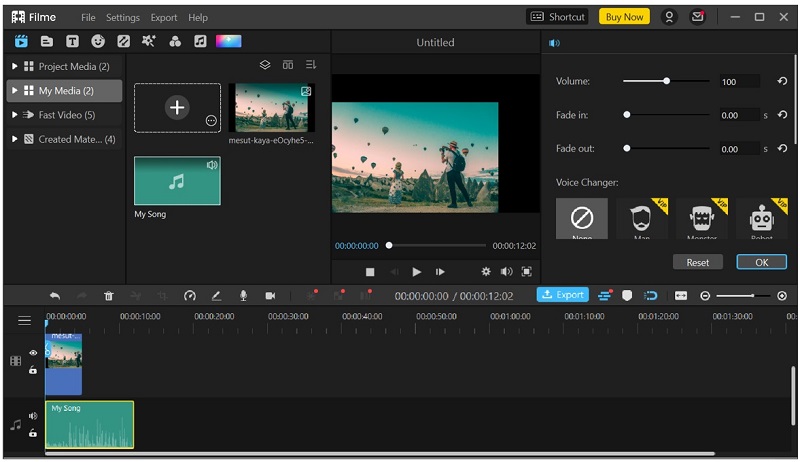The image size is (800, 462).
Task: Expand Created Mate... (4) tree arrow
Action: (15, 139)
